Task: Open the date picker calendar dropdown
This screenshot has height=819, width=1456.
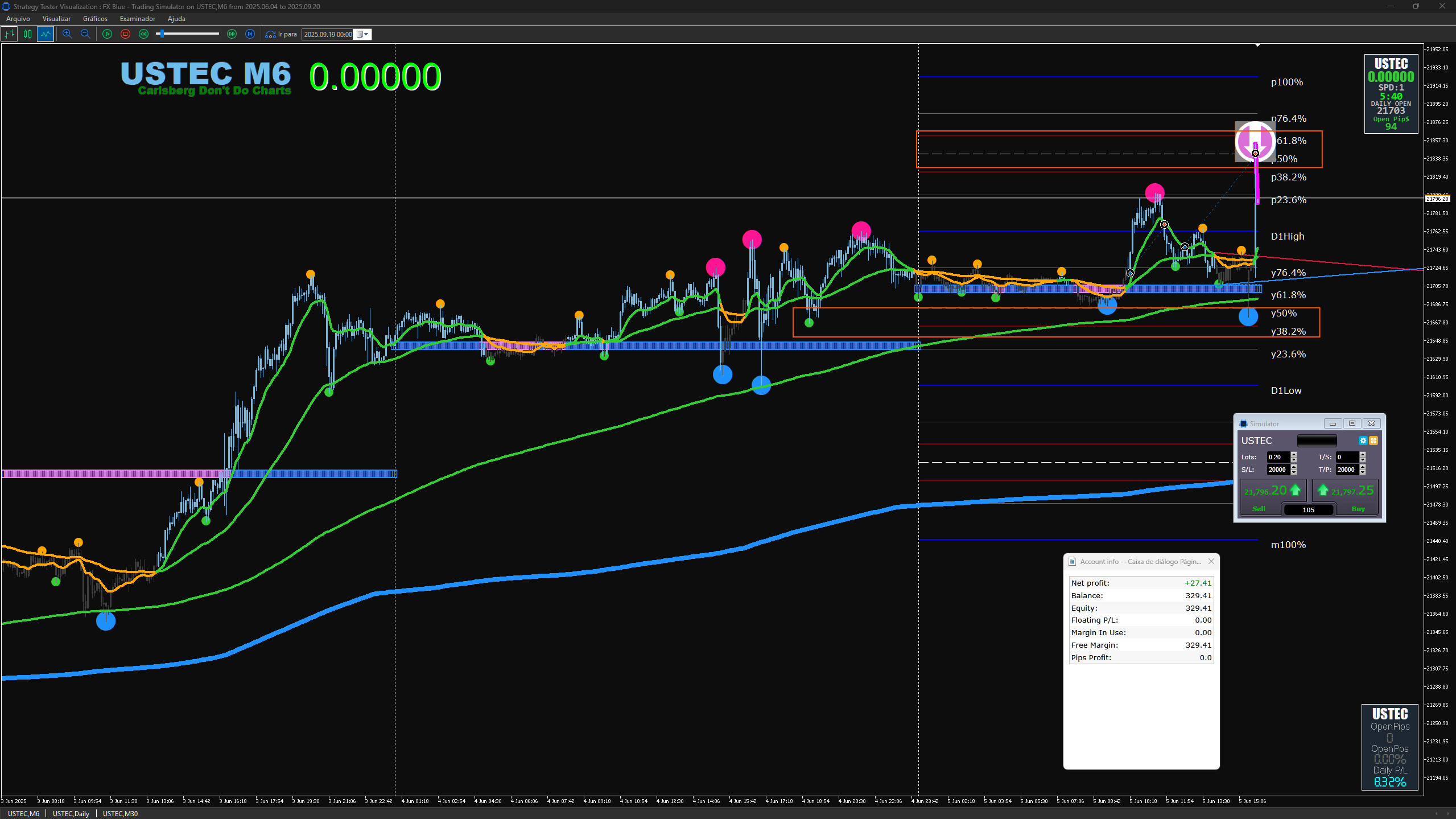Action: pos(362,34)
